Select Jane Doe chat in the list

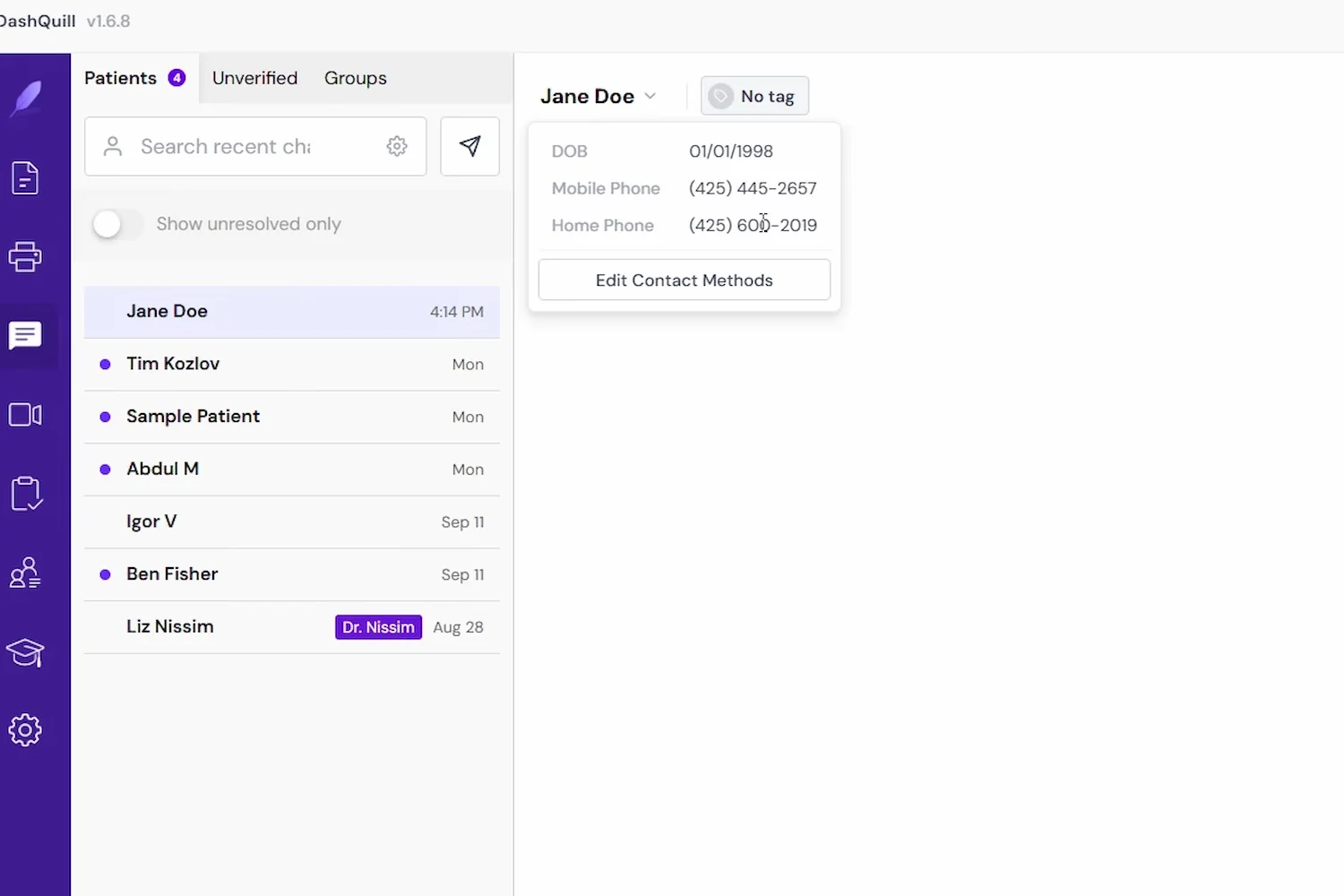[x=292, y=312]
